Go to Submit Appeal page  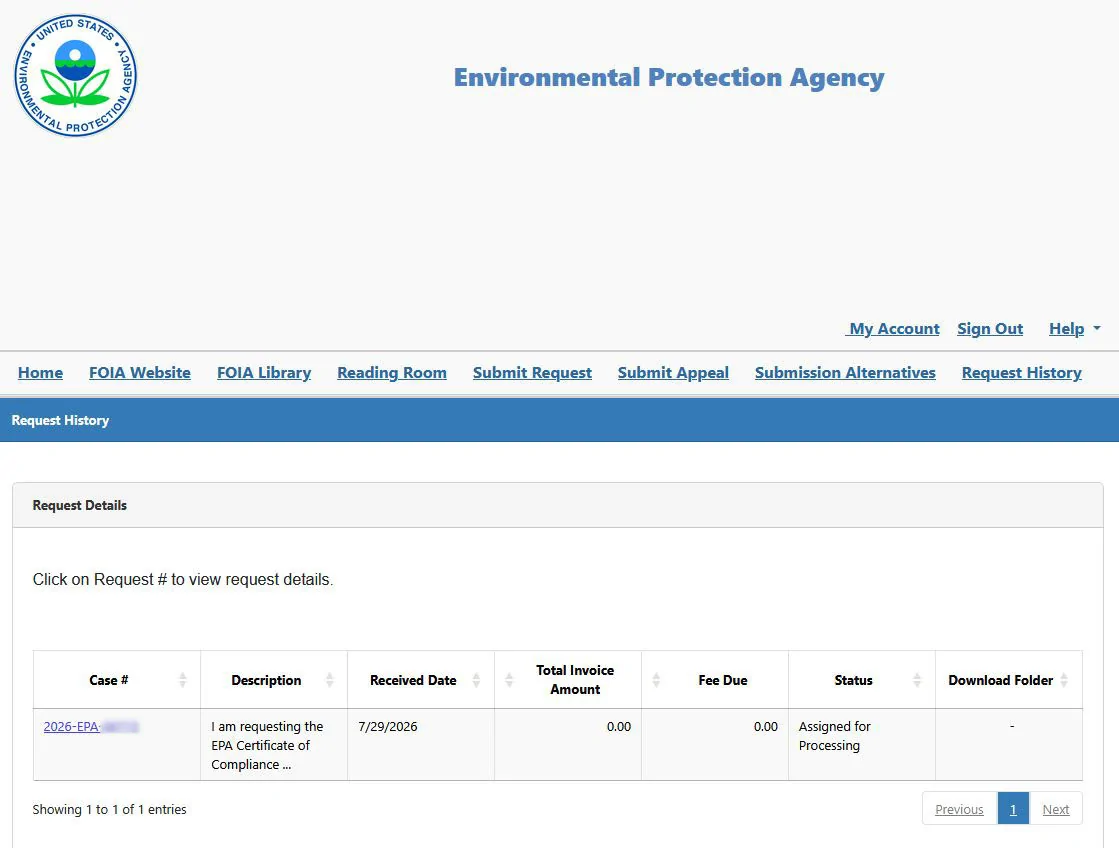[673, 373]
